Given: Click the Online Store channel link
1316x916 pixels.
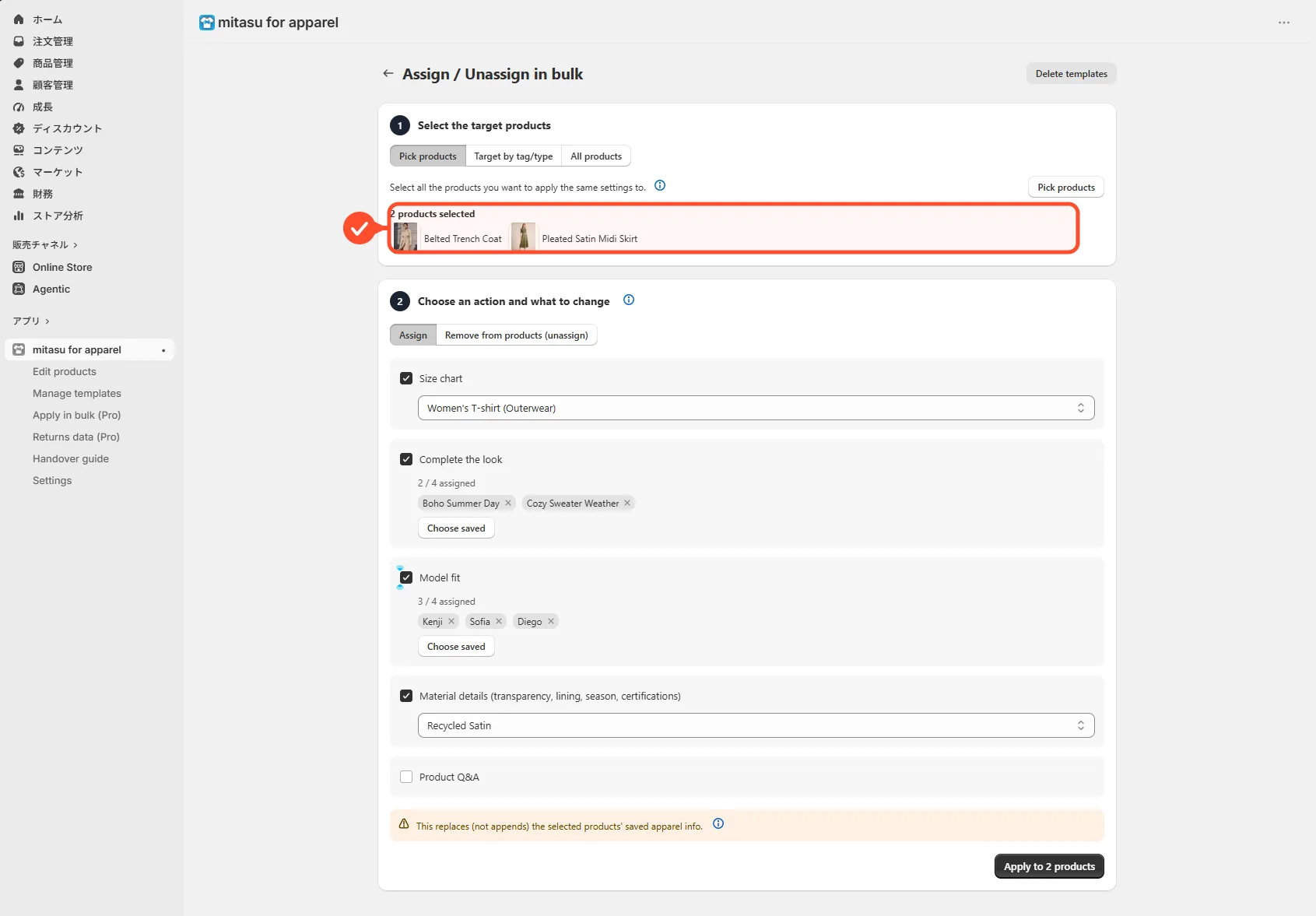Looking at the screenshot, I should pos(62,267).
